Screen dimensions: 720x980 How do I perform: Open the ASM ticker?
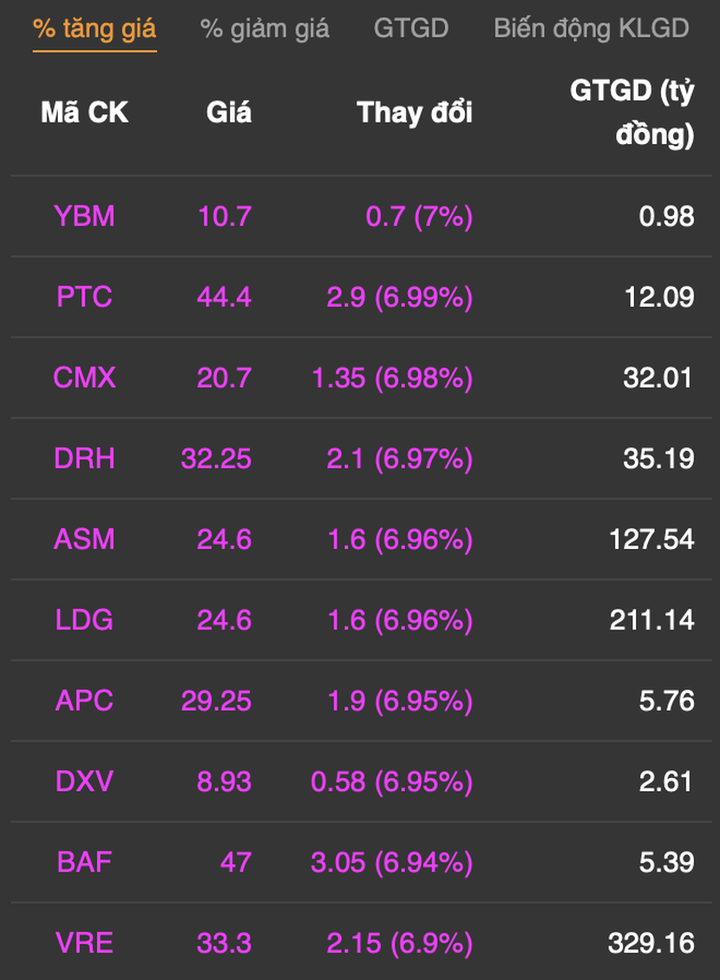[x=84, y=540]
